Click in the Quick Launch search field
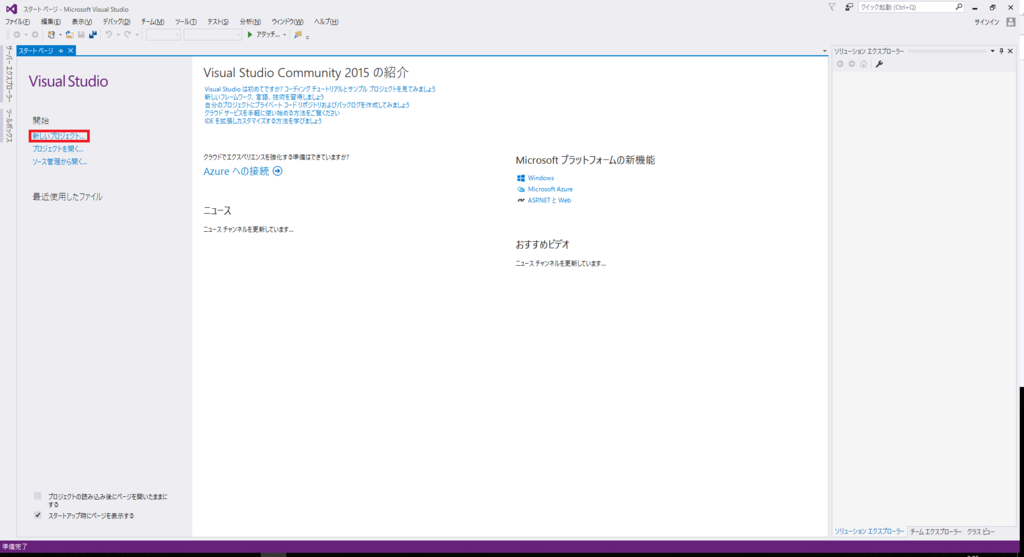This screenshot has width=1024, height=557. click(904, 7)
